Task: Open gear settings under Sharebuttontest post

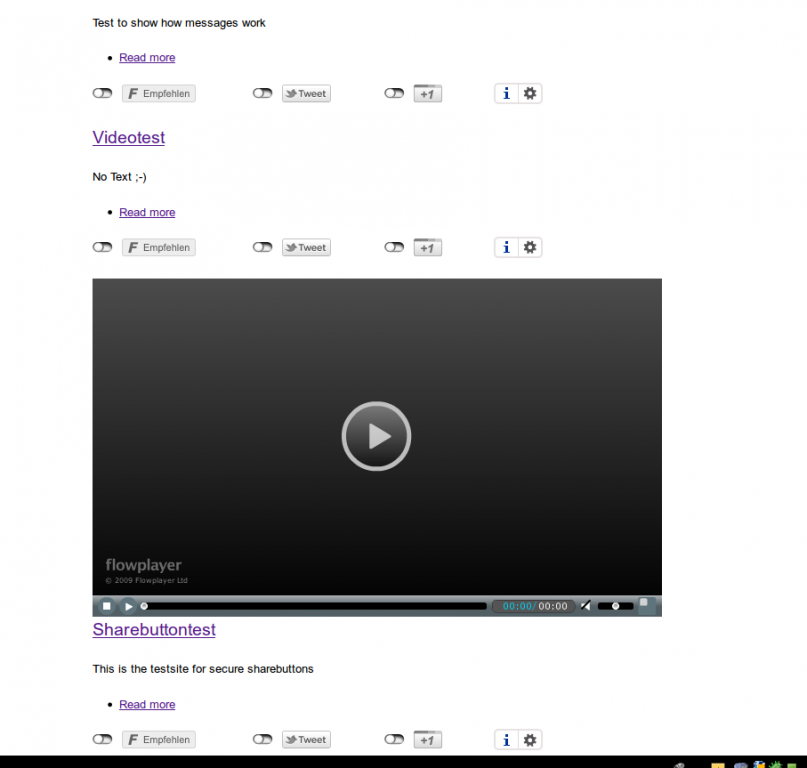Action: point(530,740)
